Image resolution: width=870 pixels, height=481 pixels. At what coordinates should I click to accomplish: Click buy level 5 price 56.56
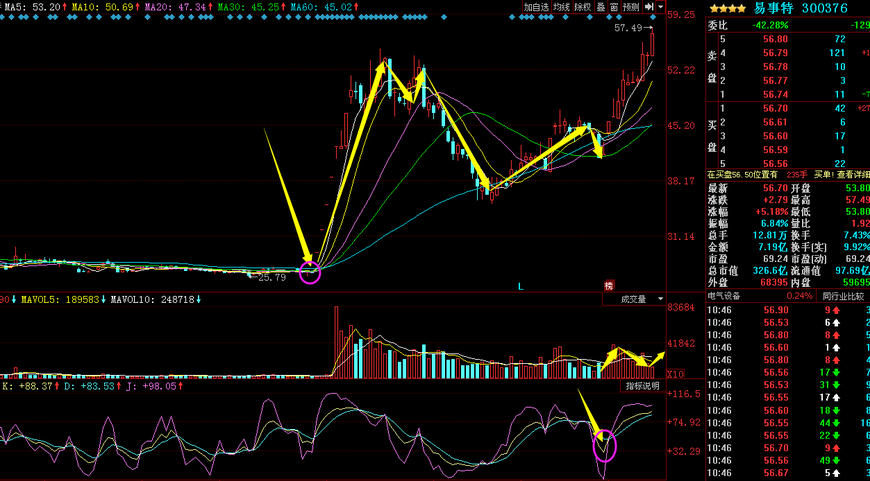pos(775,163)
